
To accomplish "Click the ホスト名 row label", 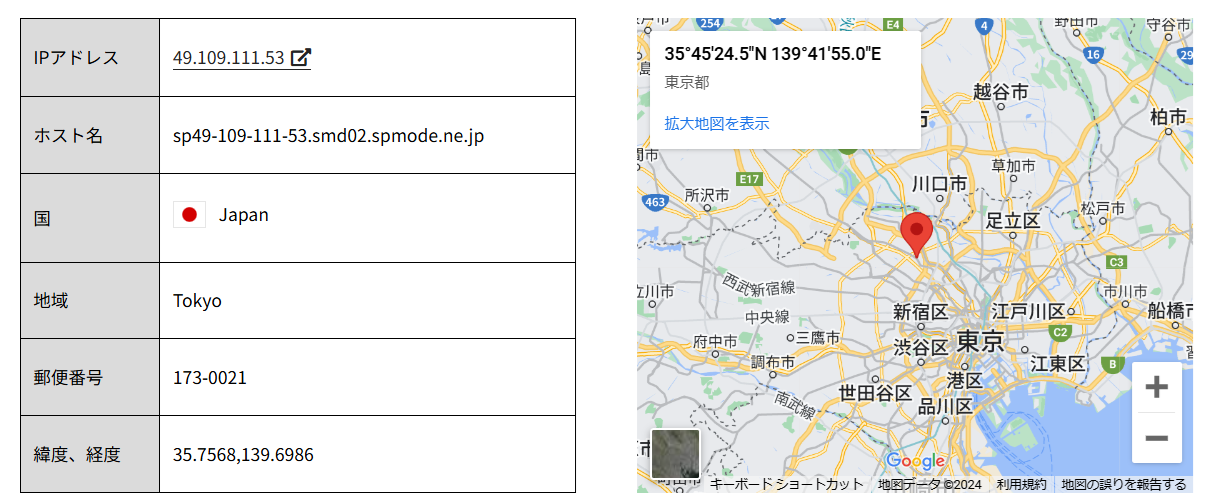I will click(x=68, y=135).
